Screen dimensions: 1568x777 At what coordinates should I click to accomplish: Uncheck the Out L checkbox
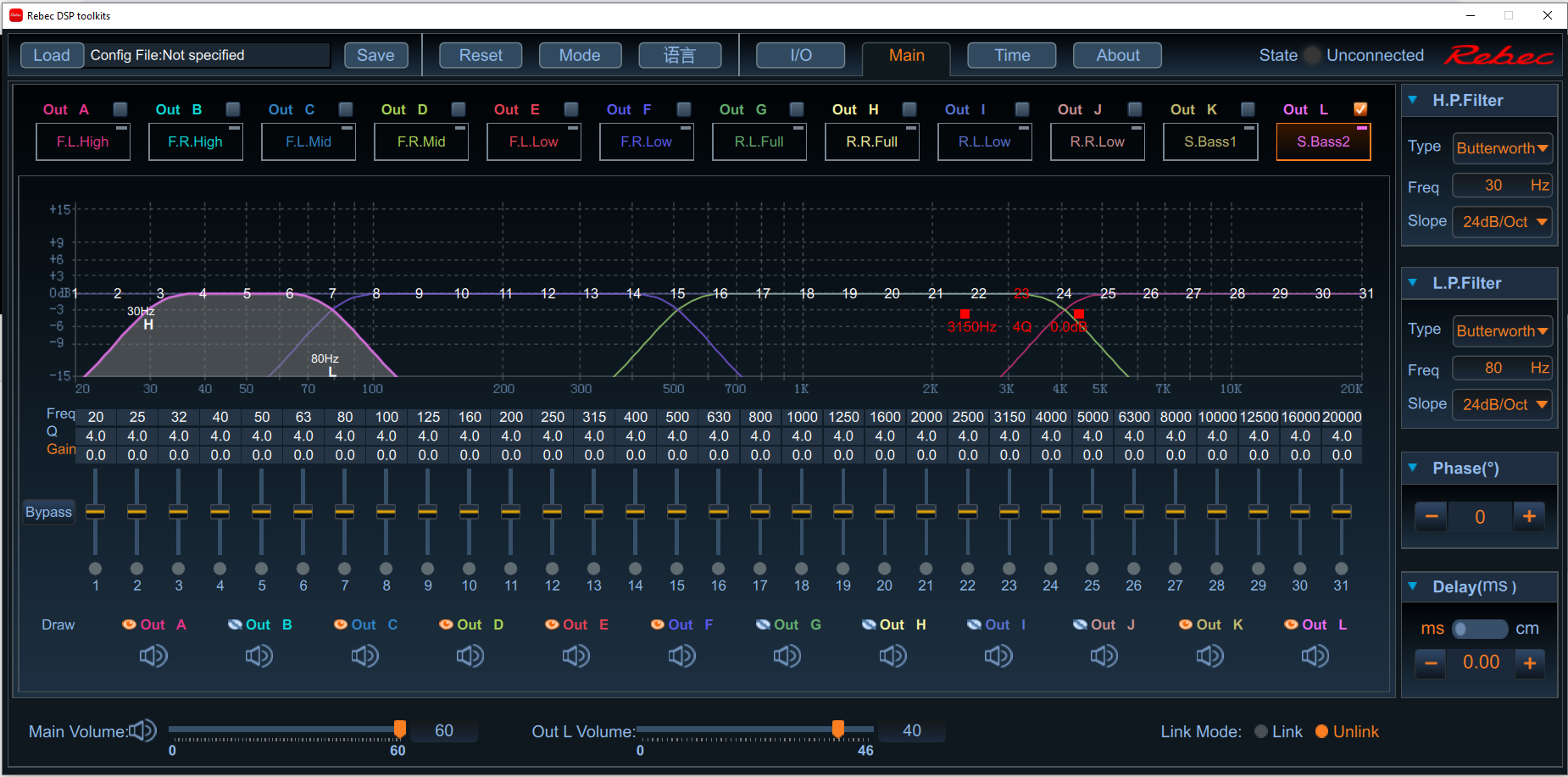(1360, 109)
